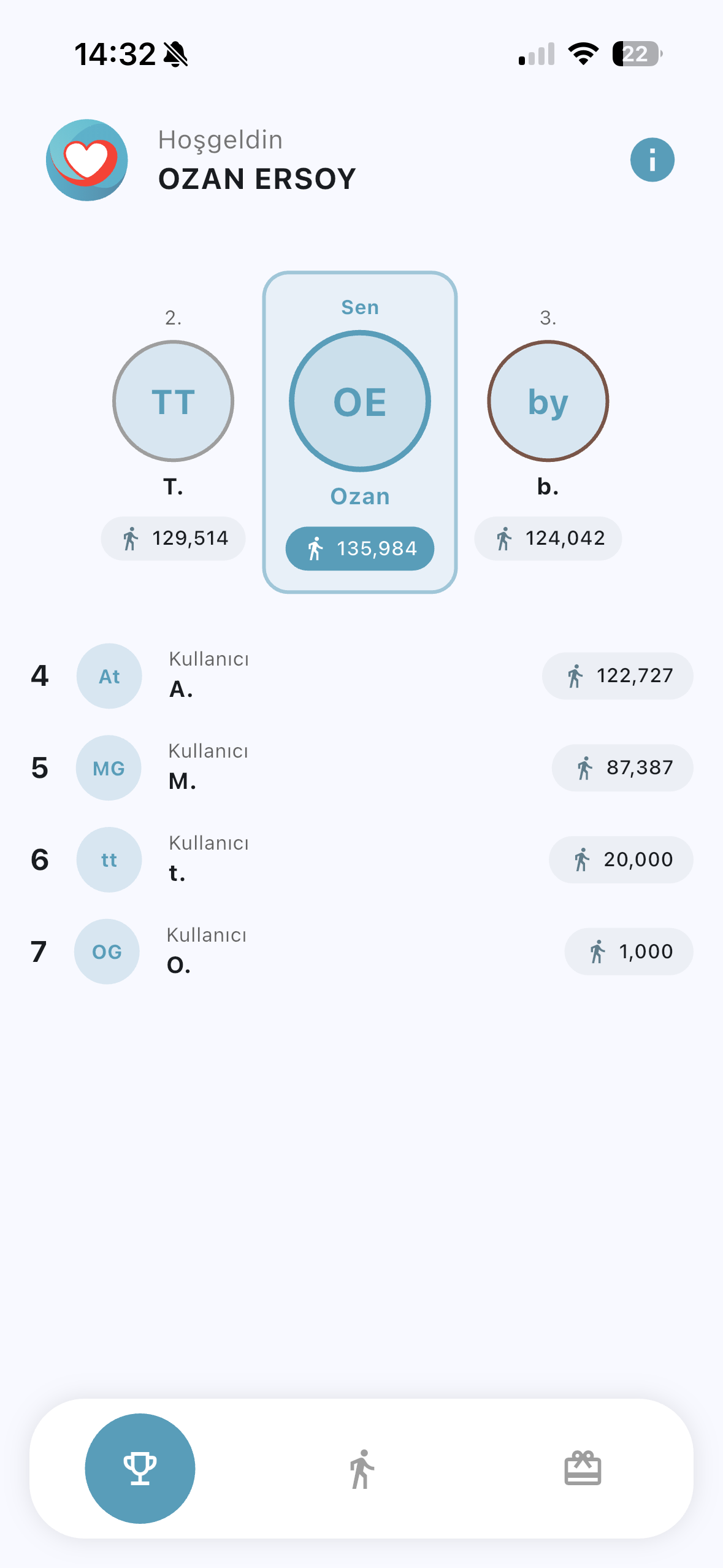This screenshot has width=723, height=1568.
Task: Tap the 'by' third-place avatar
Action: click(x=548, y=401)
